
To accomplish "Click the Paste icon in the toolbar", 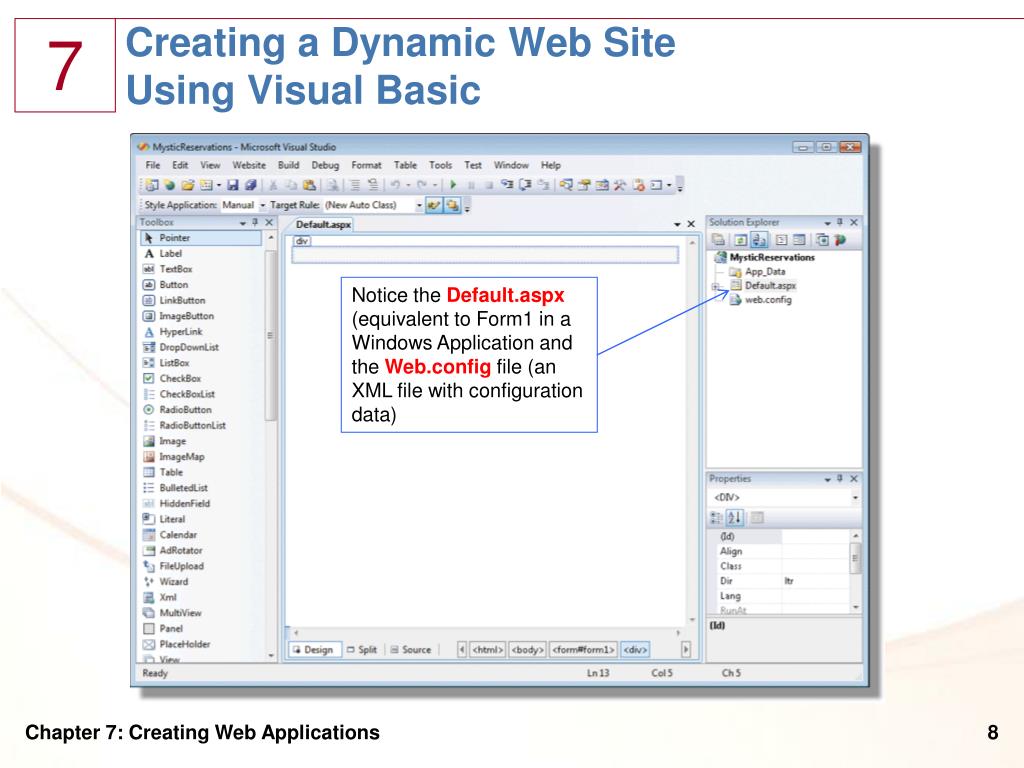I will pos(310,185).
